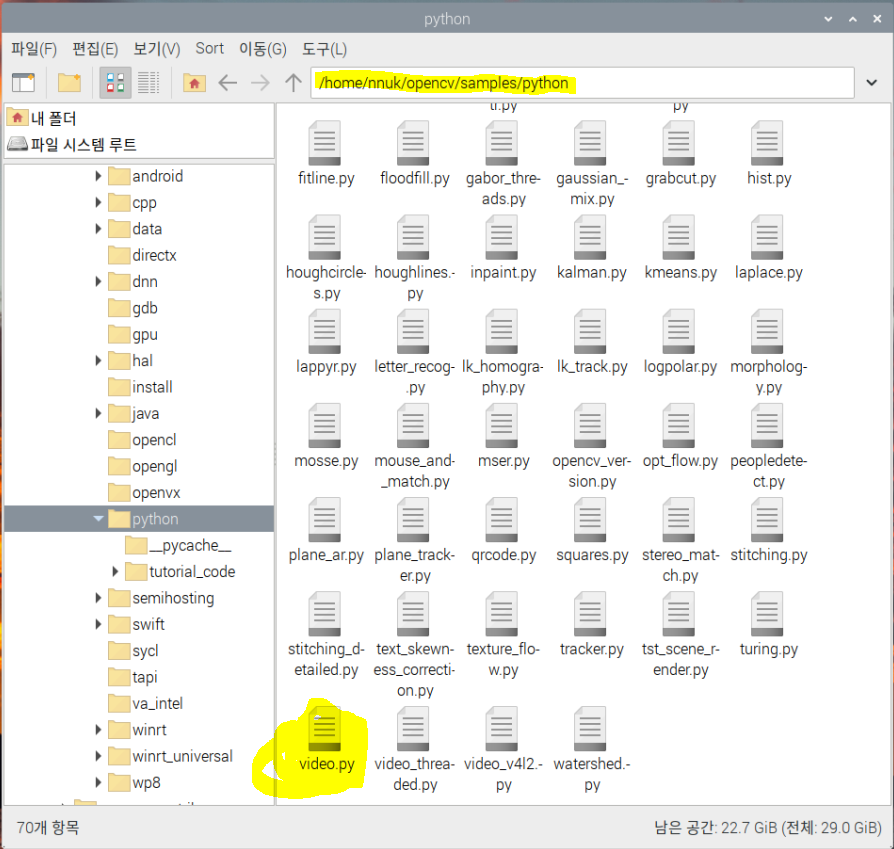Switch to detailed list view mode

pos(148,83)
